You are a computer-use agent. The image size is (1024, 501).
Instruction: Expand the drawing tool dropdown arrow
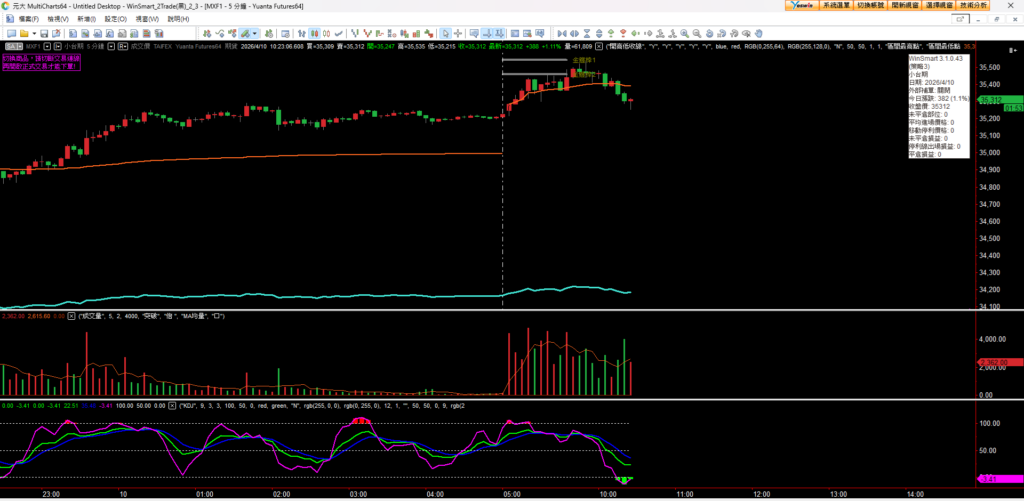coord(257,33)
